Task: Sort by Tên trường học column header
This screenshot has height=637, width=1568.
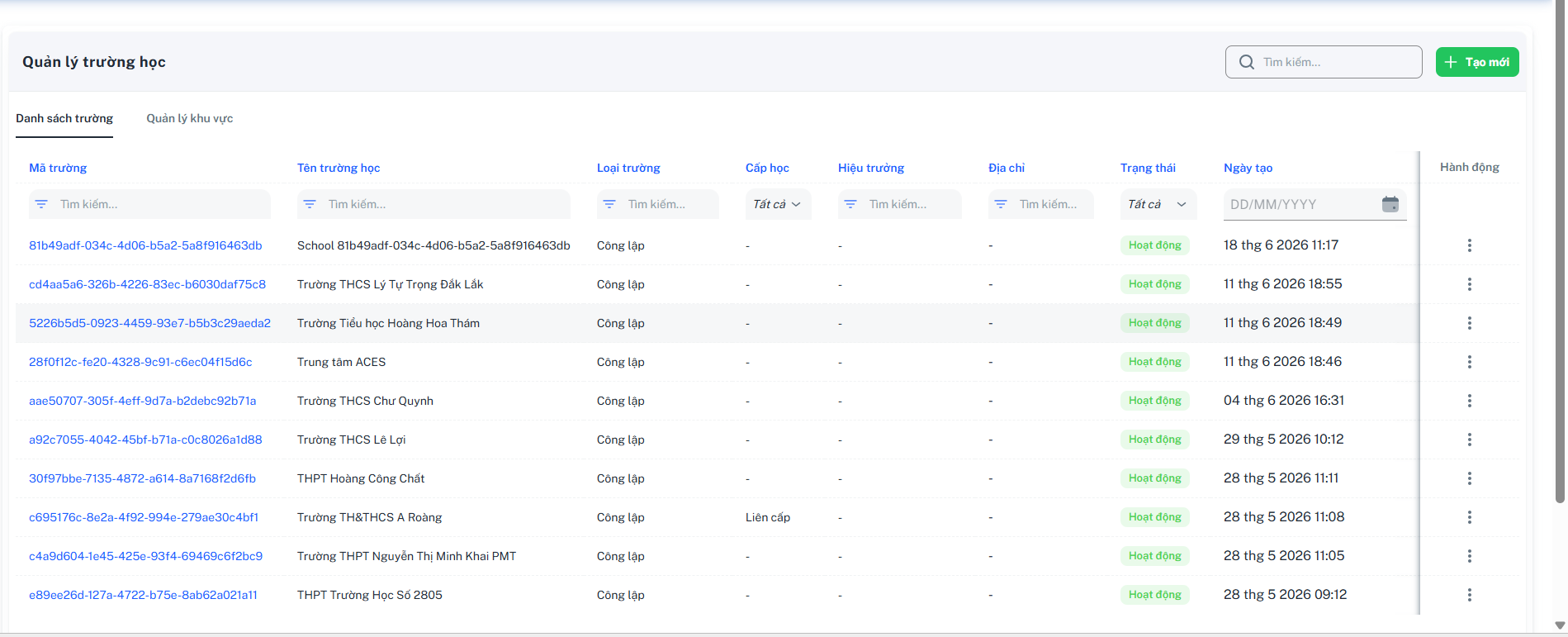Action: (x=339, y=168)
